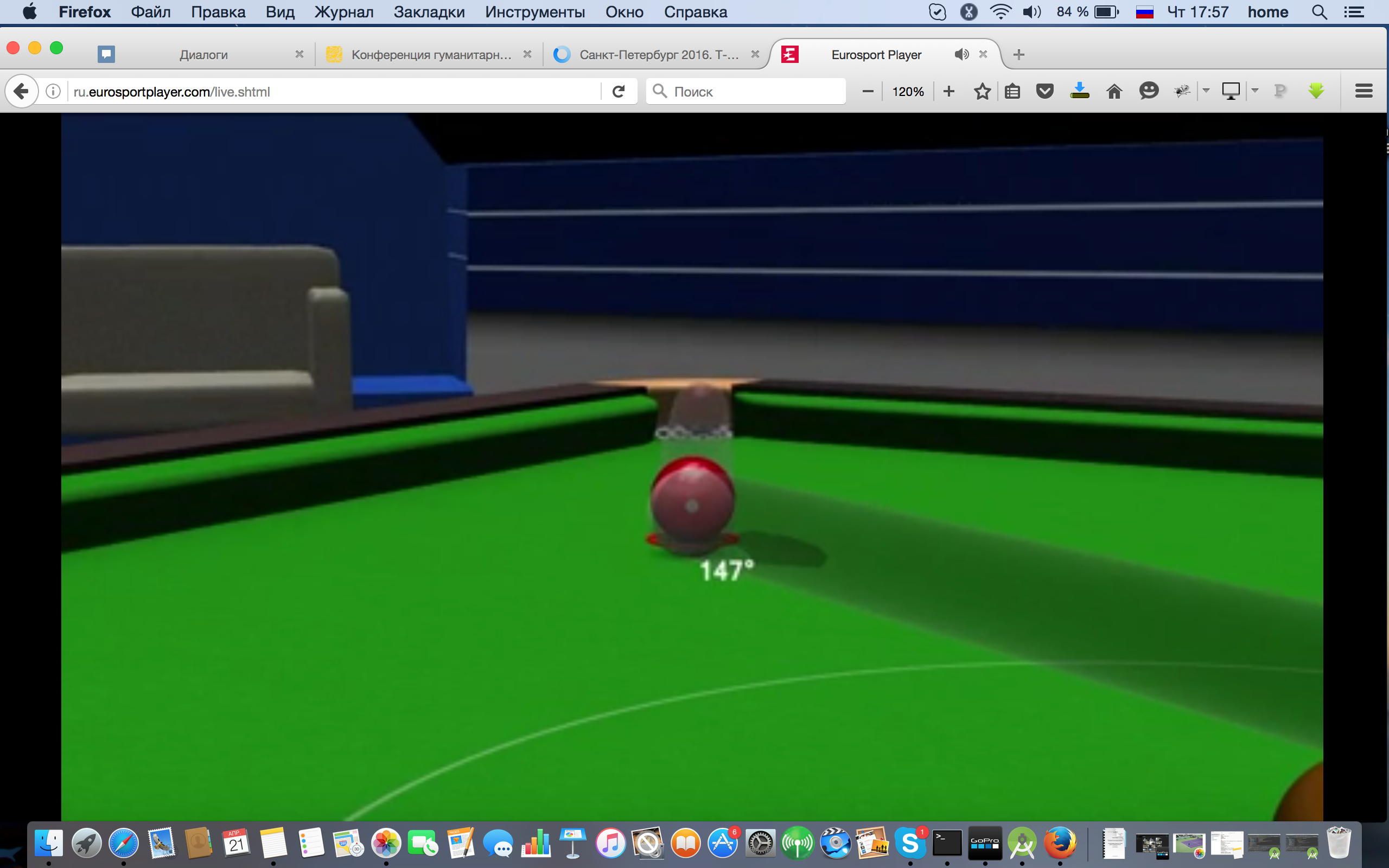Image resolution: width=1389 pixels, height=868 pixels.
Task: Open the Firefox hamburger menu
Action: 1363,91
